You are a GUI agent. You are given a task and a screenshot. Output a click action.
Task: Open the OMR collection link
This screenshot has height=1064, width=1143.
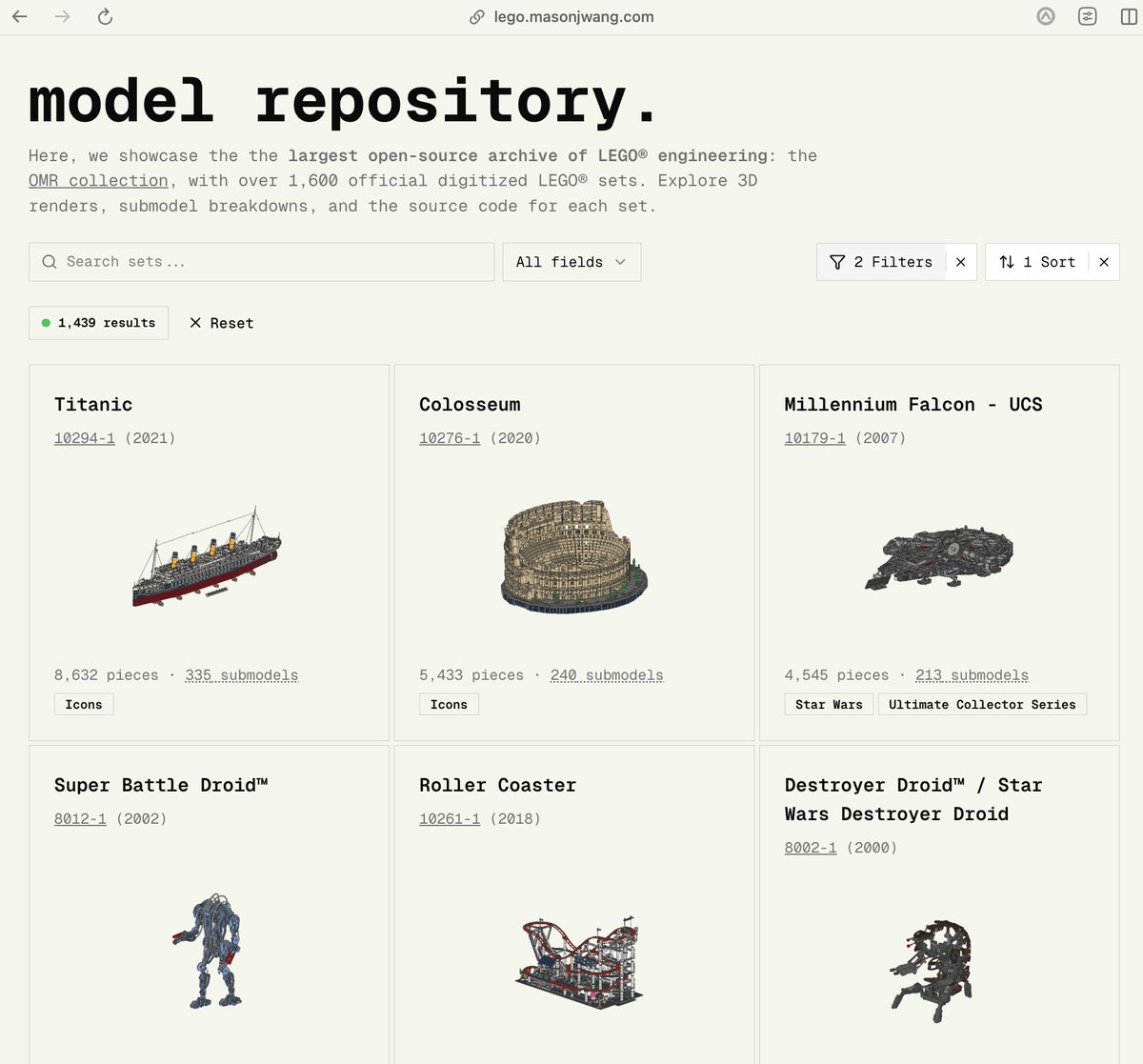(98, 181)
